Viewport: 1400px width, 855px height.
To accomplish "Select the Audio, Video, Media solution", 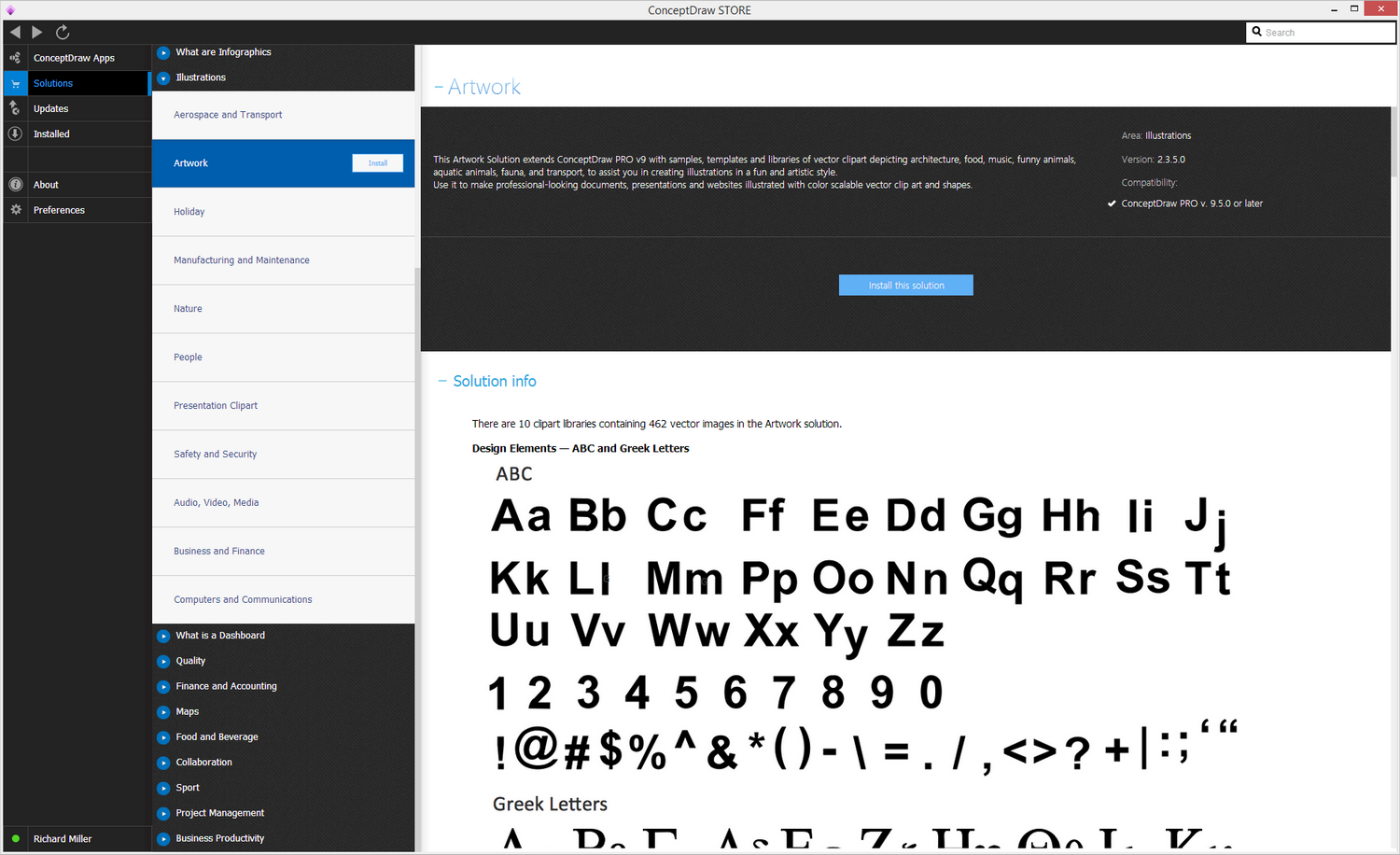I will click(x=283, y=503).
